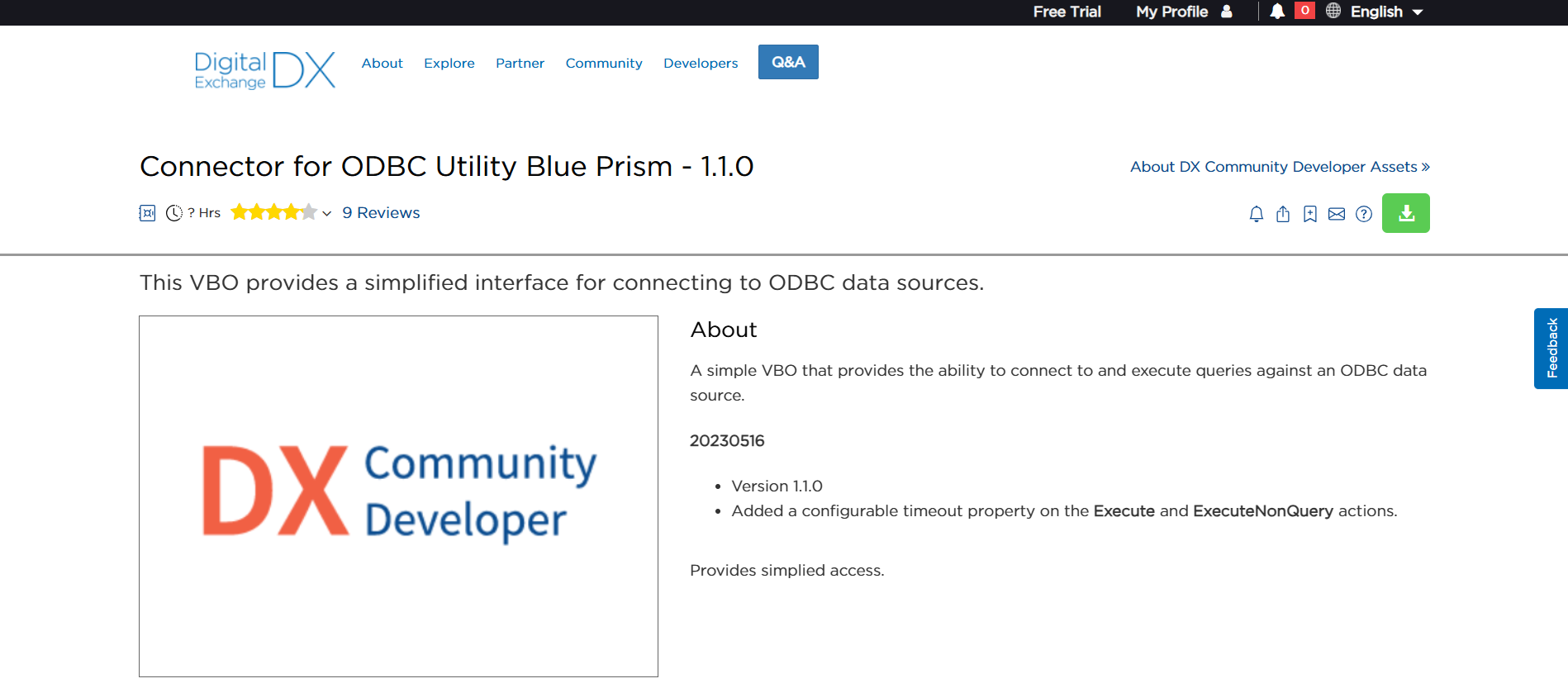Viewport: 1568px width, 688px height.
Task: Click the Digital Exchange DX logo
Action: pos(264,70)
